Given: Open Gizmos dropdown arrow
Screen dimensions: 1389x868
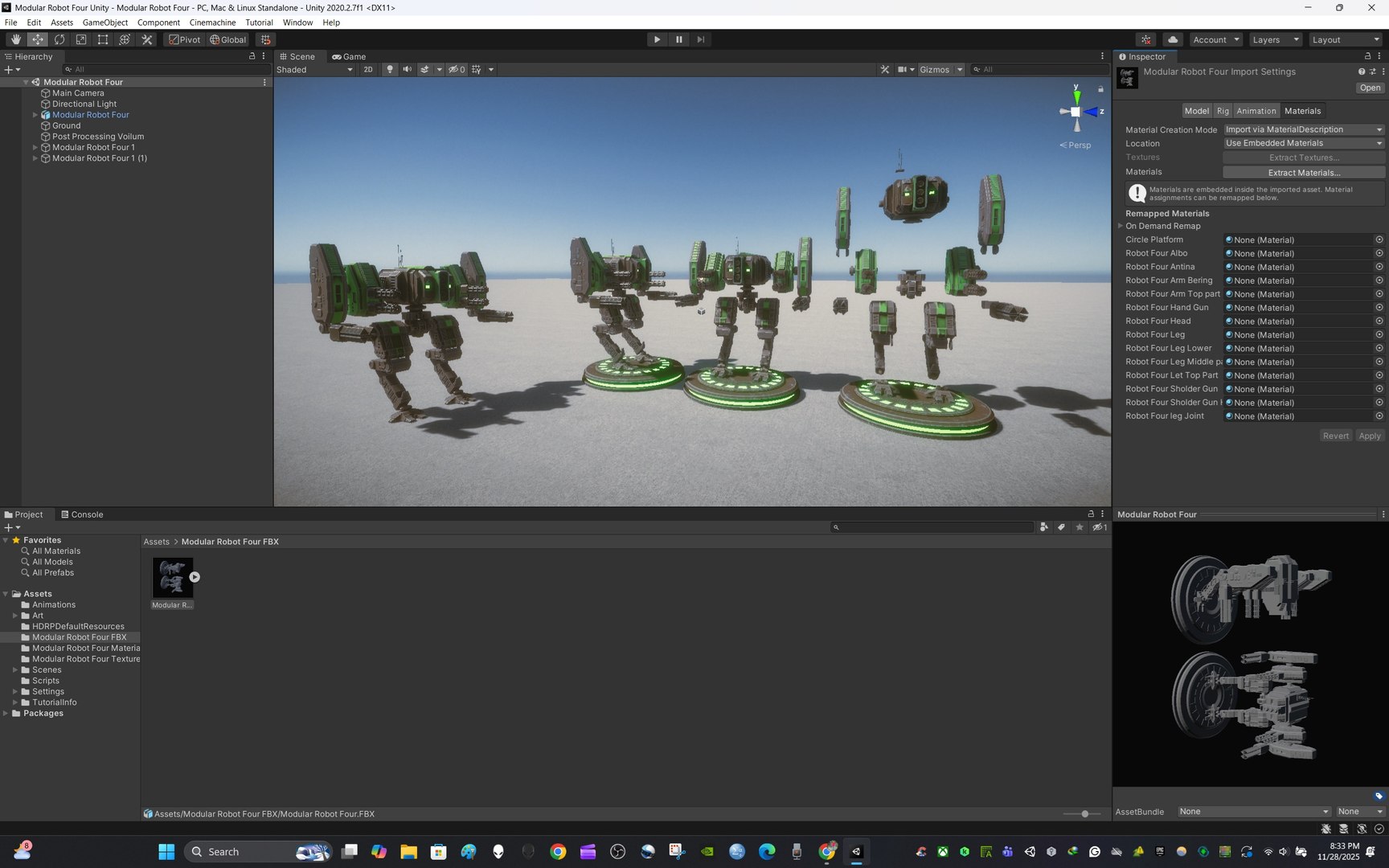Looking at the screenshot, I should click(x=960, y=69).
